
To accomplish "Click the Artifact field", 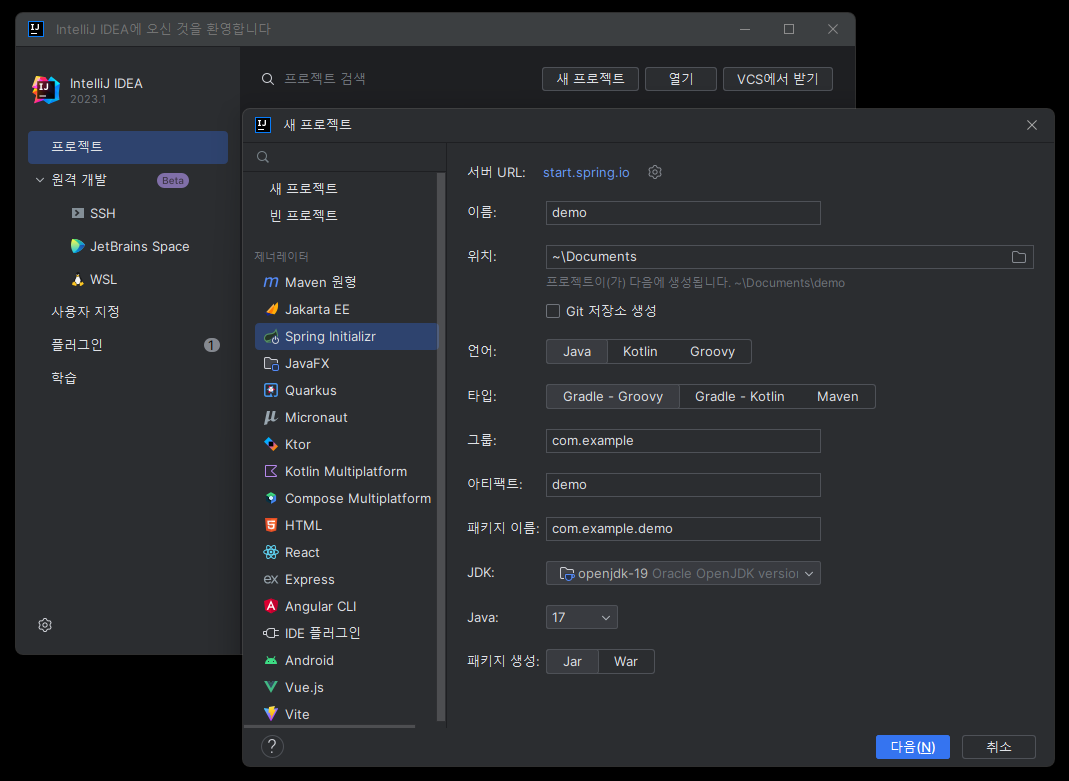I will point(683,485).
